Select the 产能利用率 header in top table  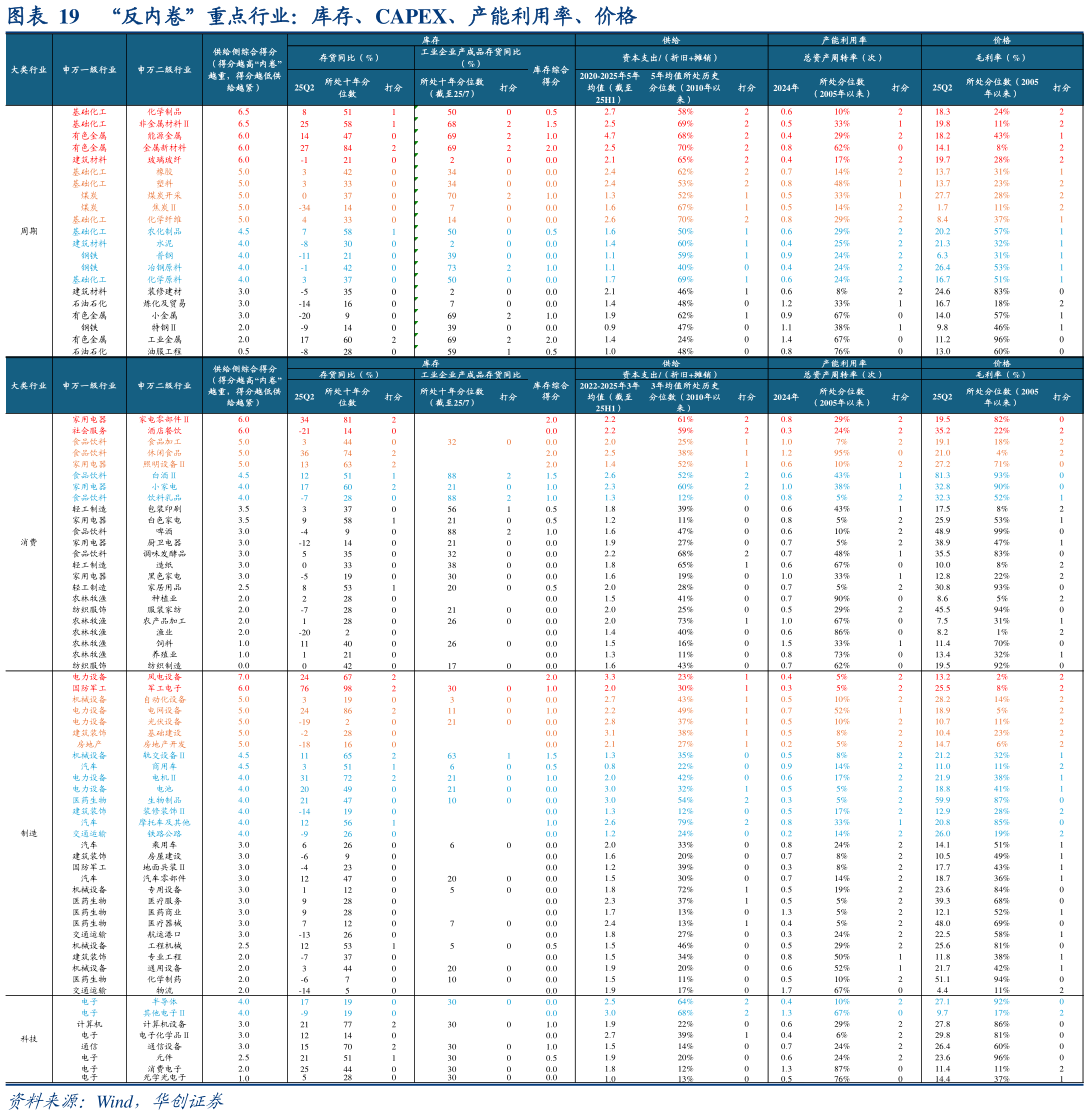click(x=844, y=40)
